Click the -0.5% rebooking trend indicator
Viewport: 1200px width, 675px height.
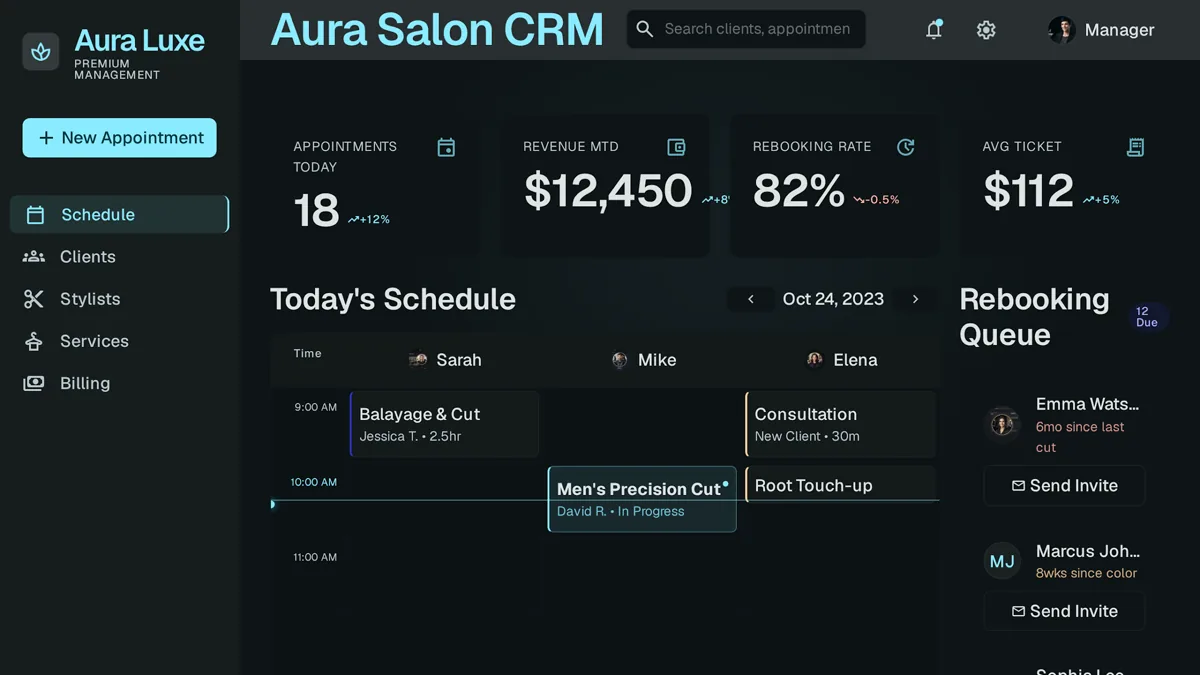pos(876,200)
